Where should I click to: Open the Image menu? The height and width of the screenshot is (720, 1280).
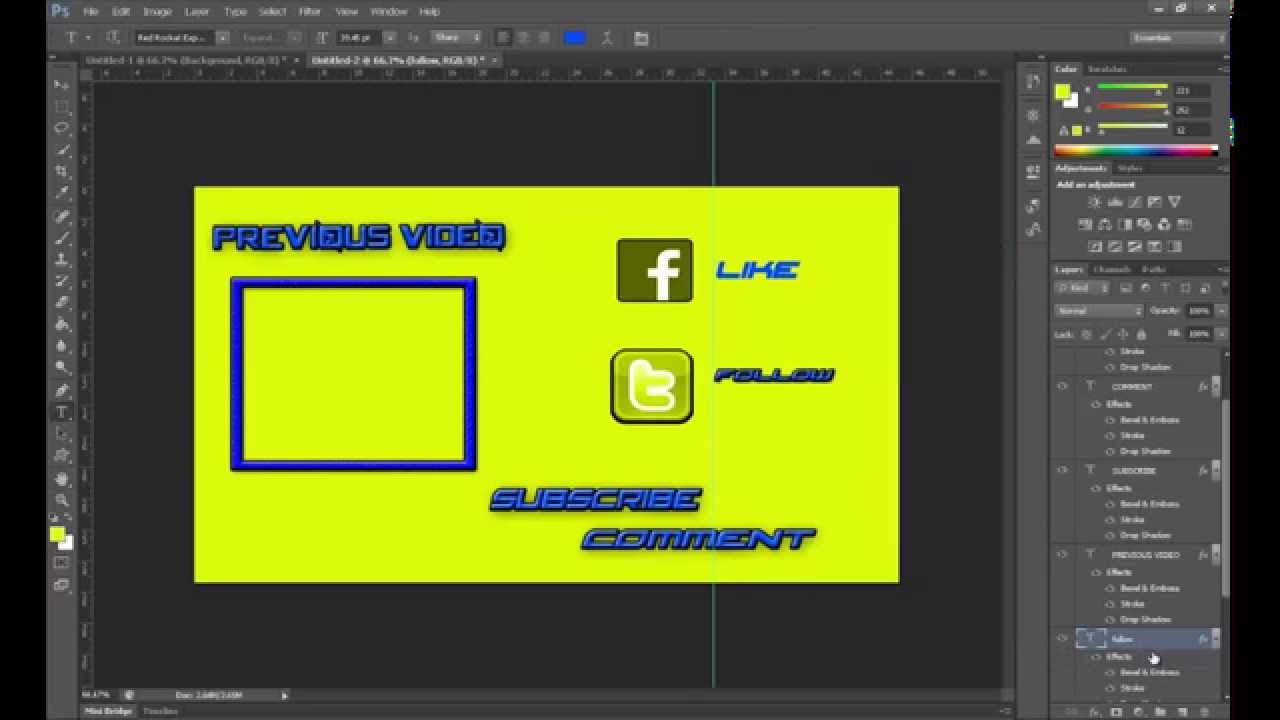(157, 11)
